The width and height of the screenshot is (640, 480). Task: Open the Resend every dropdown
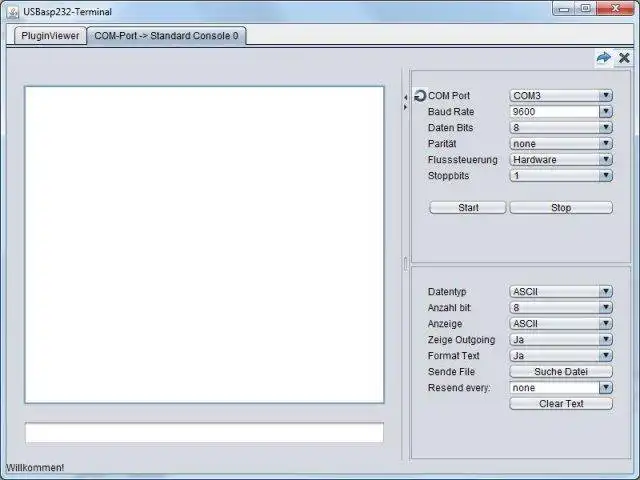(x=561, y=388)
